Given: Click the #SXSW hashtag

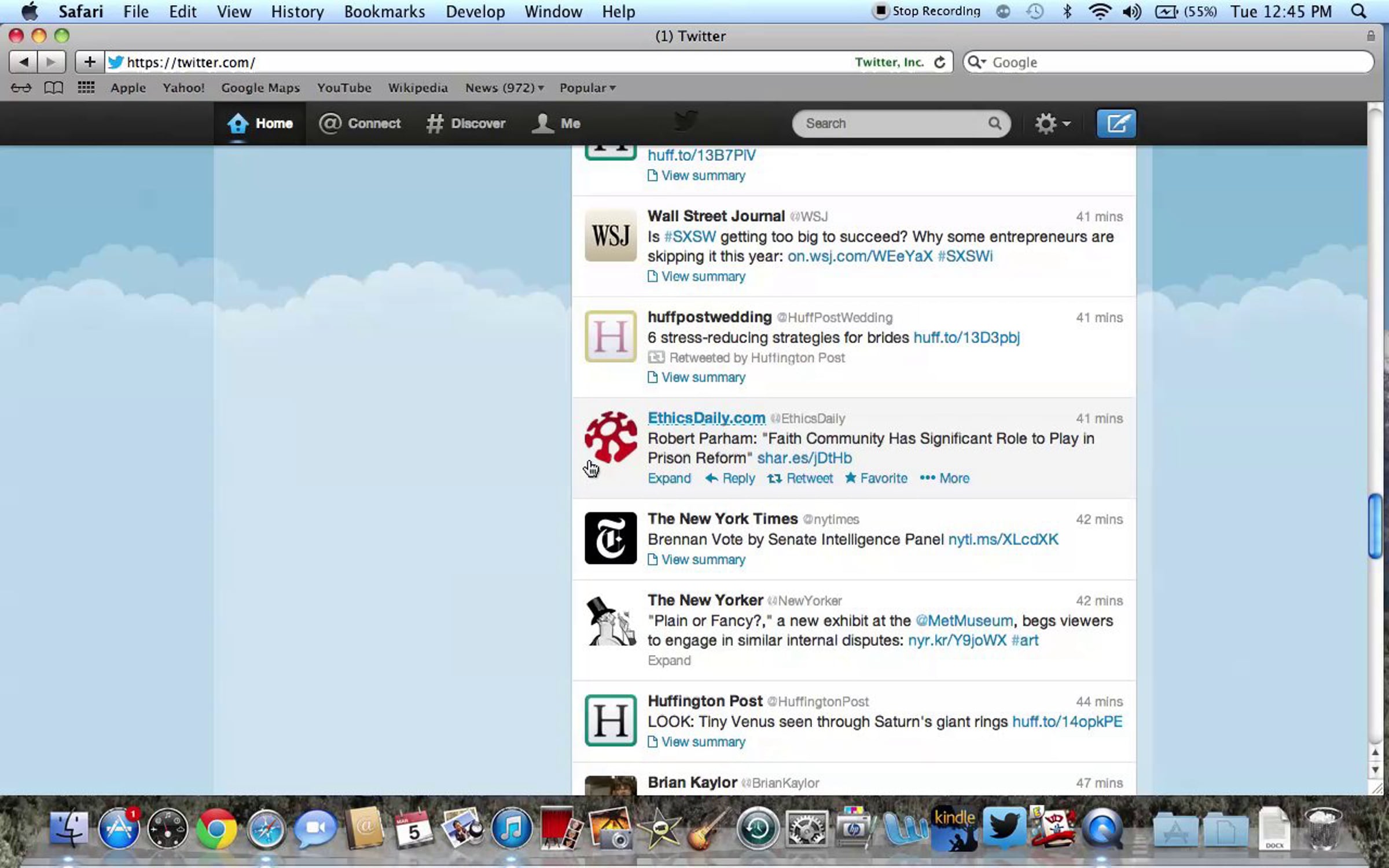Looking at the screenshot, I should pos(690,237).
